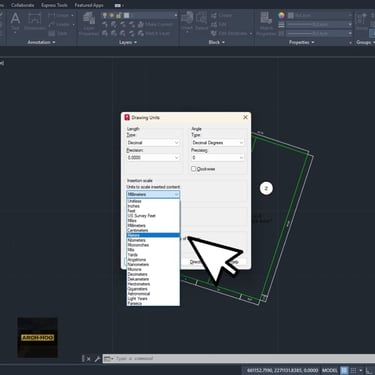Expand the Block panel
This screenshot has height=375, width=375.
[216, 42]
